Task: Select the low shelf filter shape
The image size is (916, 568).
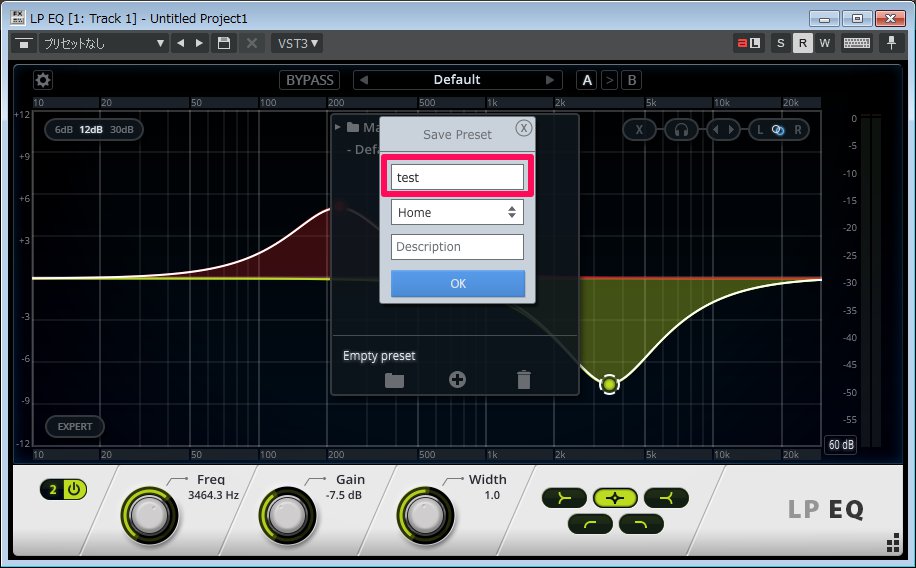Action: click(x=564, y=497)
